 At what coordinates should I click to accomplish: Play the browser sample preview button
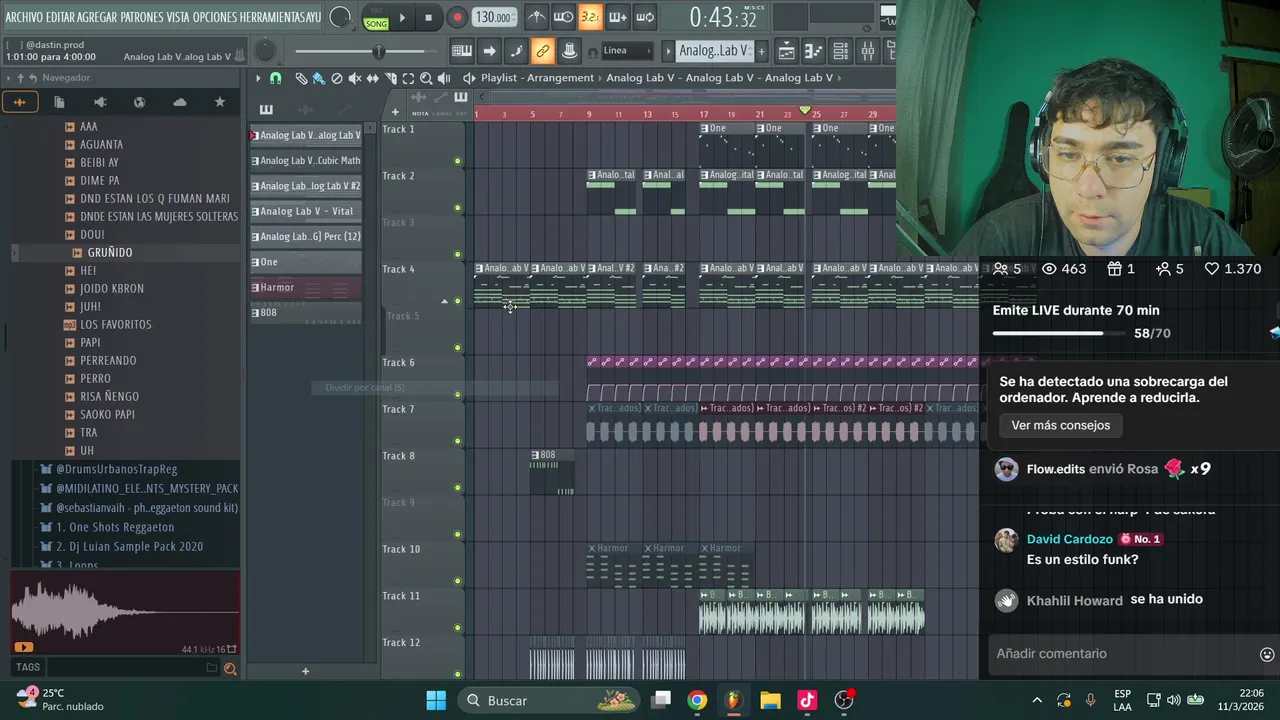pyautogui.click(x=23, y=648)
